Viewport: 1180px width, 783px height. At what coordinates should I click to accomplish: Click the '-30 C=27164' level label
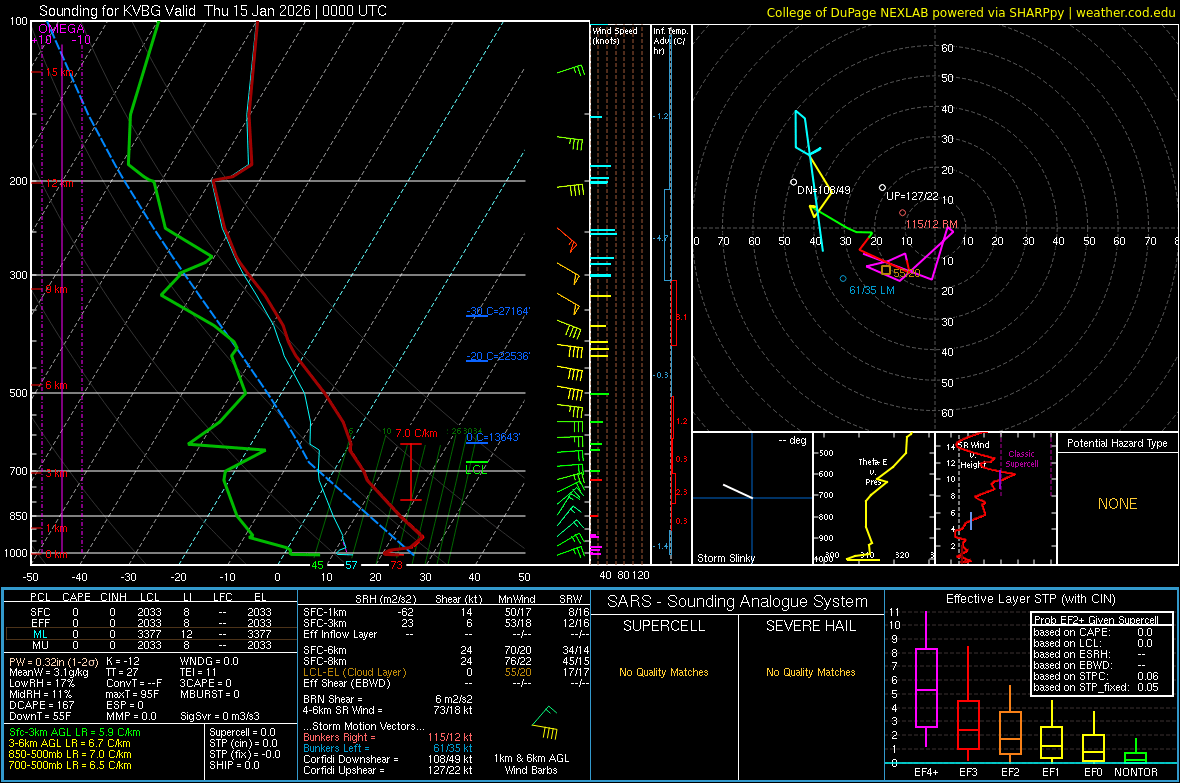(497, 311)
